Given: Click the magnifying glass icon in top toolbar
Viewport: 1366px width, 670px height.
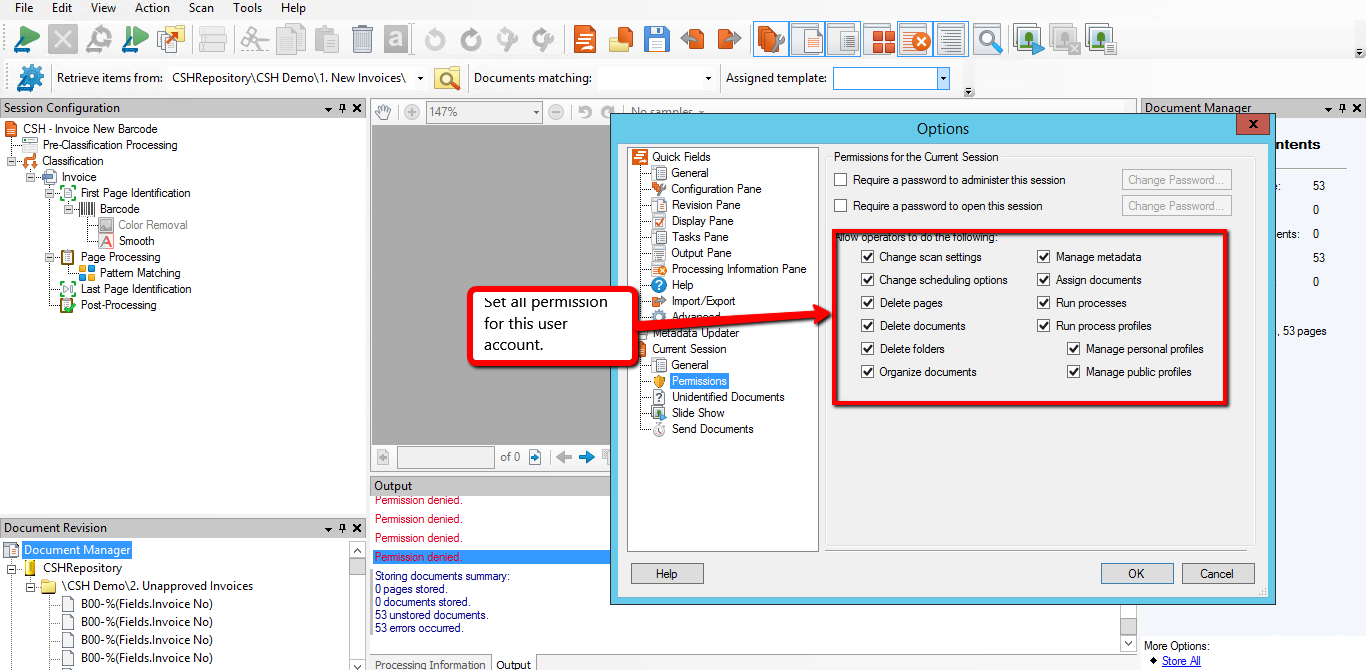Looking at the screenshot, I should [988, 40].
